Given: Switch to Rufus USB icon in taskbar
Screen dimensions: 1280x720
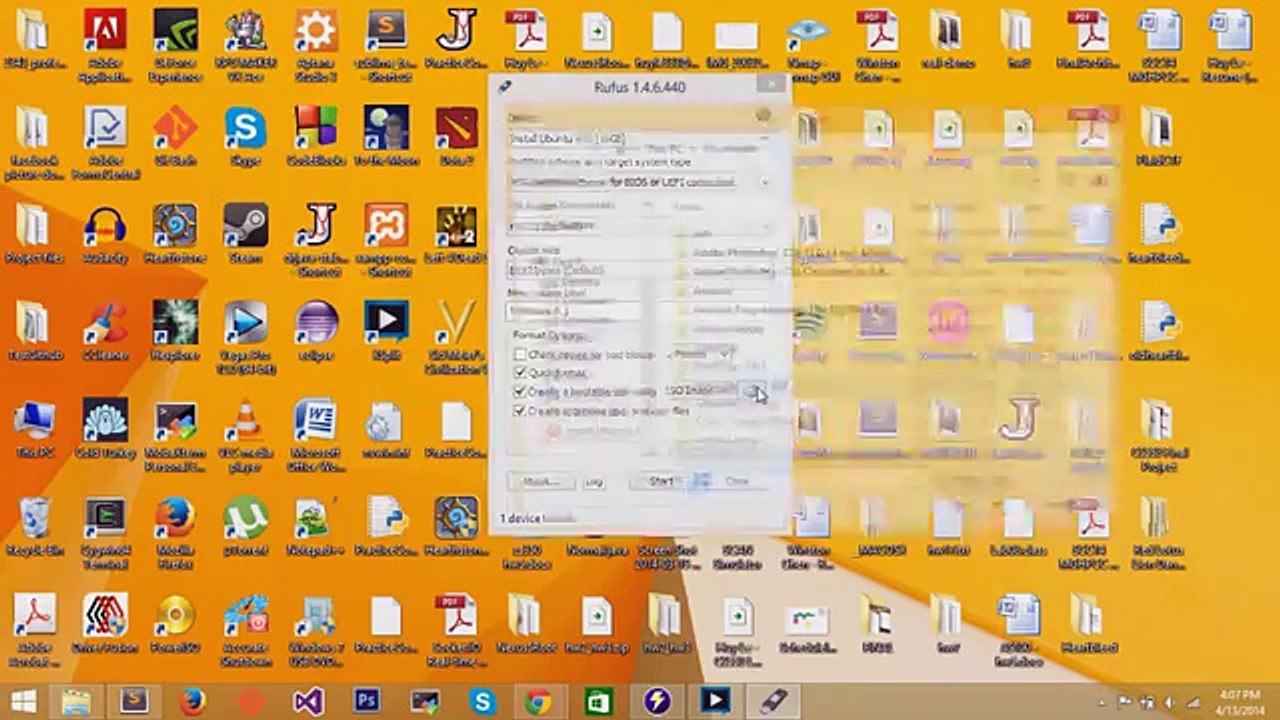Looking at the screenshot, I should point(773,701).
